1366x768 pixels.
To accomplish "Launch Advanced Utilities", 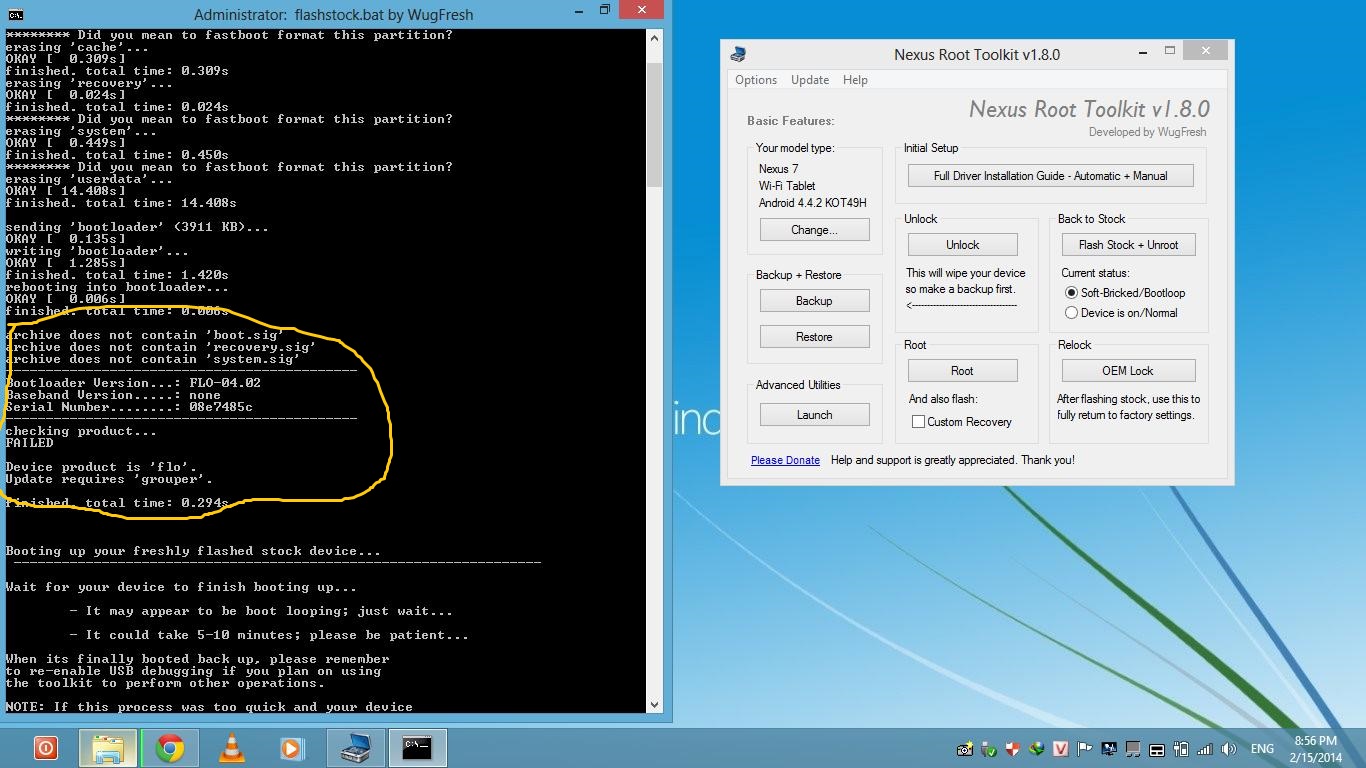I will pos(815,415).
